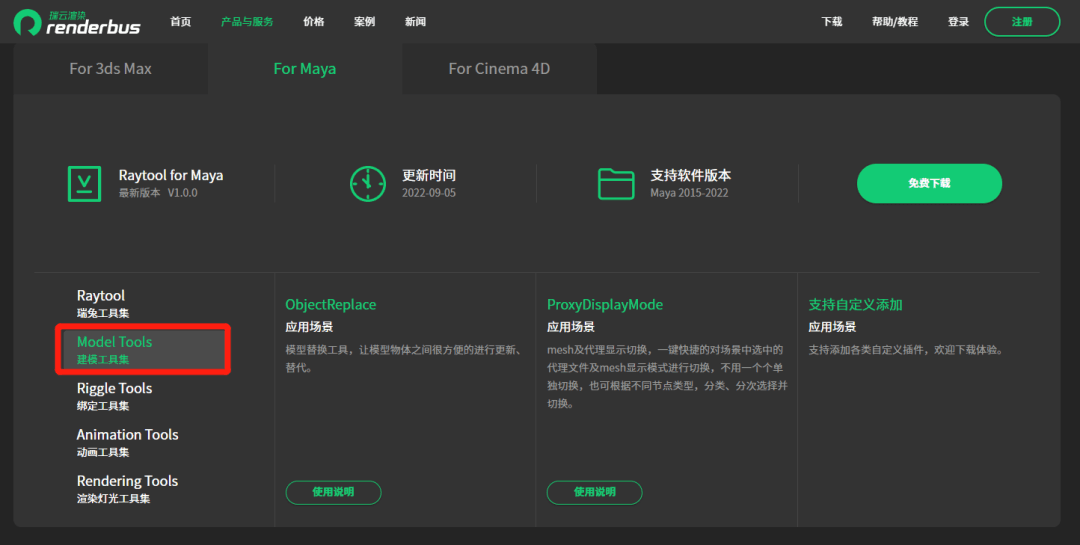Image resolution: width=1080 pixels, height=545 pixels.
Task: Select the For Maya tab
Action: [x=304, y=69]
